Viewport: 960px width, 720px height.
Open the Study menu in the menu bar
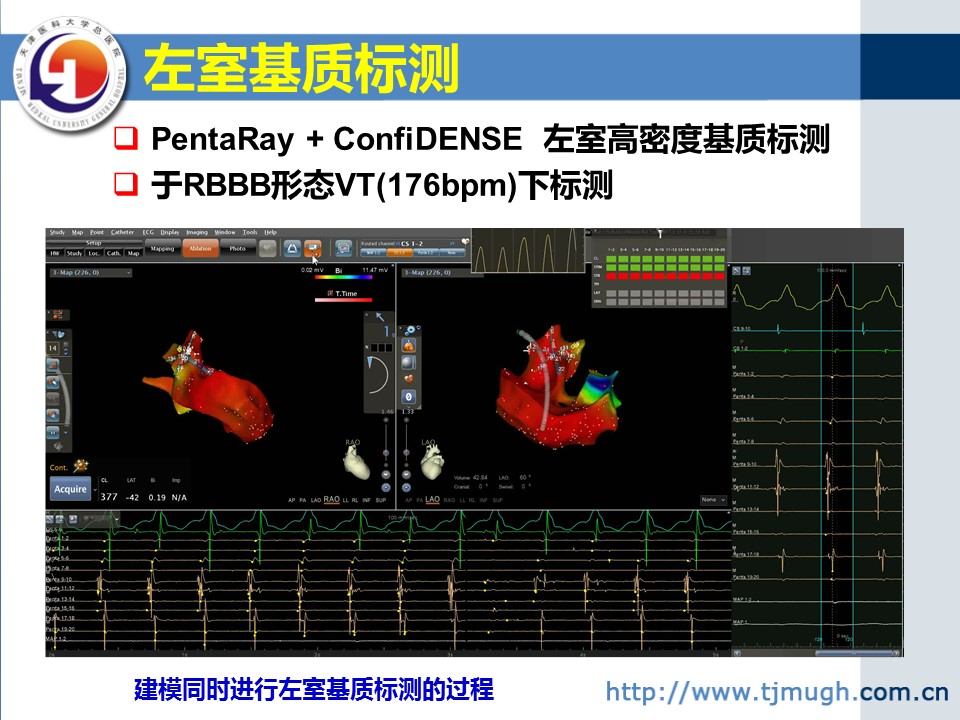pyautogui.click(x=57, y=232)
